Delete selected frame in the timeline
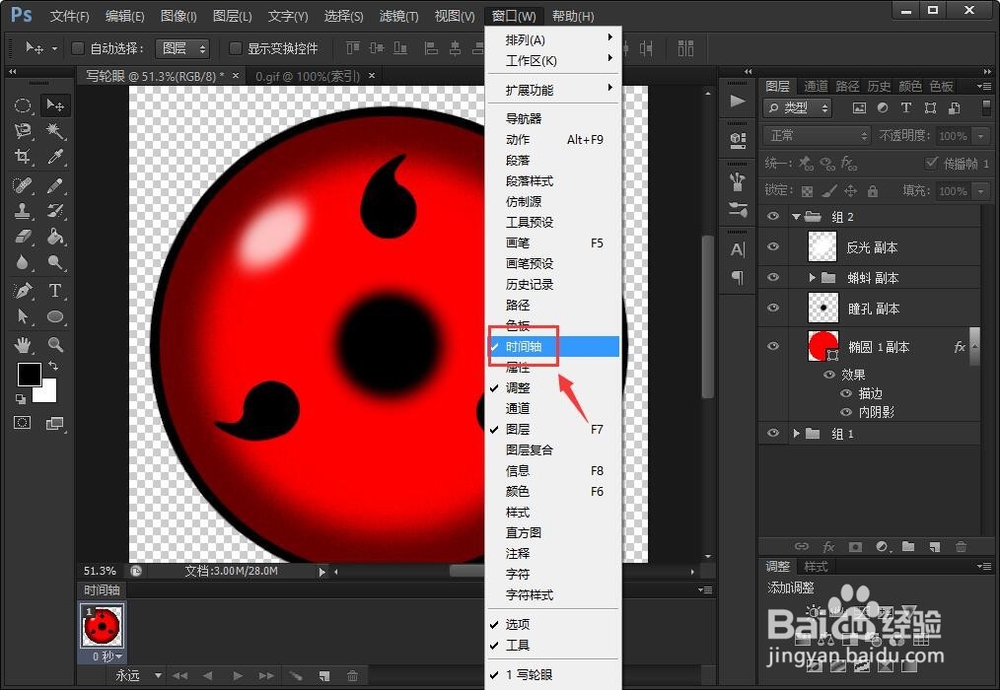This screenshot has width=1000, height=690. [352, 676]
